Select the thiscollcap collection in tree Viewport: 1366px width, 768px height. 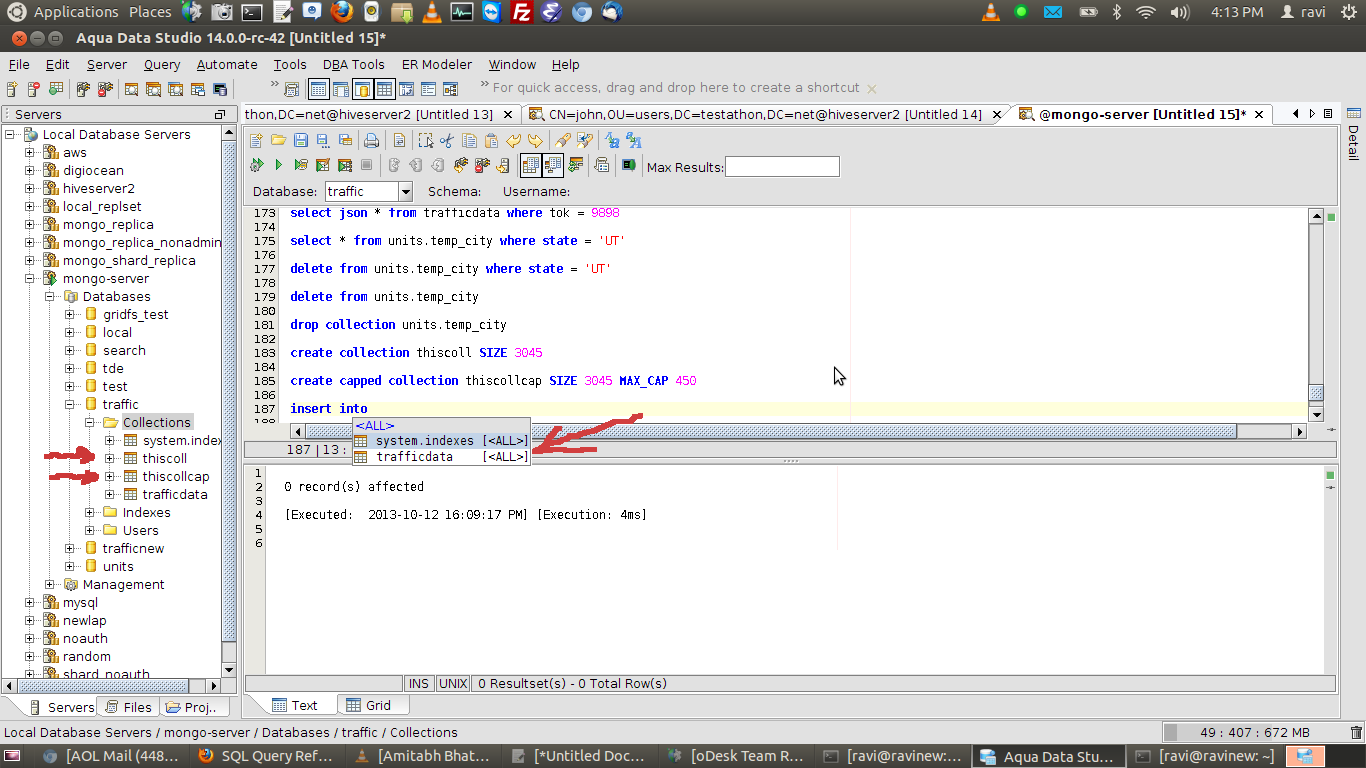[x=175, y=476]
